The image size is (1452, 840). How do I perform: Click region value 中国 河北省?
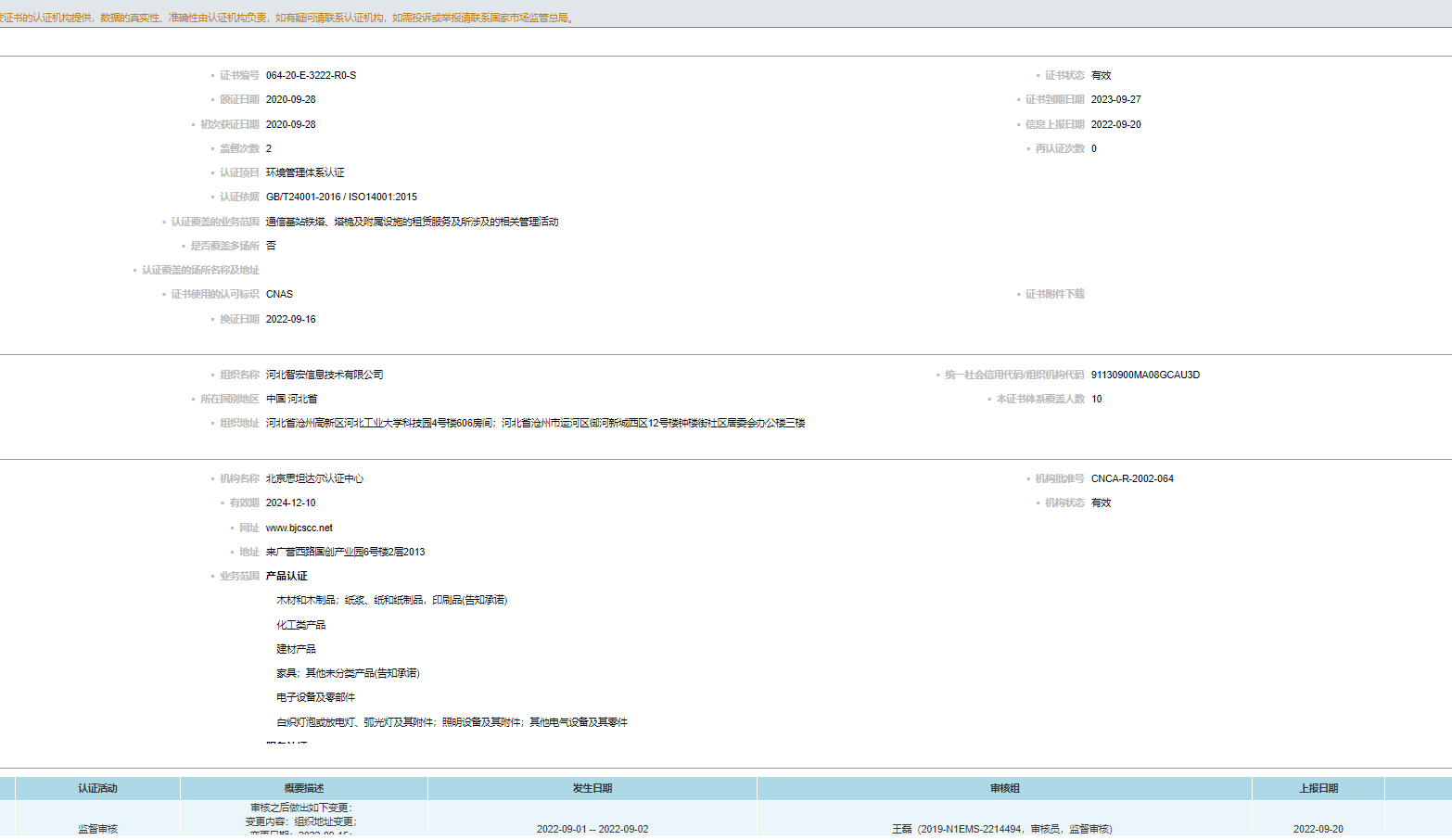point(291,399)
